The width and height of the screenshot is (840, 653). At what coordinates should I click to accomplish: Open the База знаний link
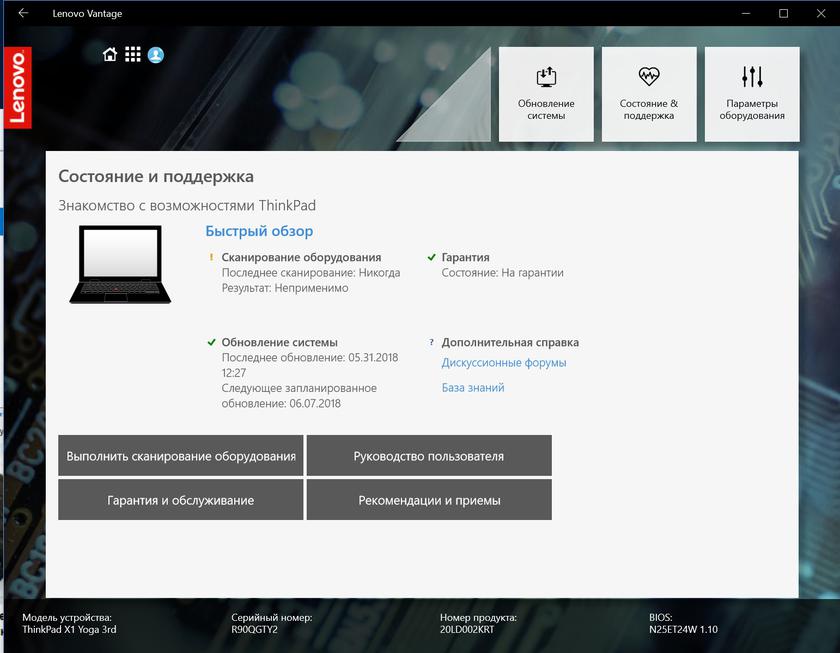[473, 388]
